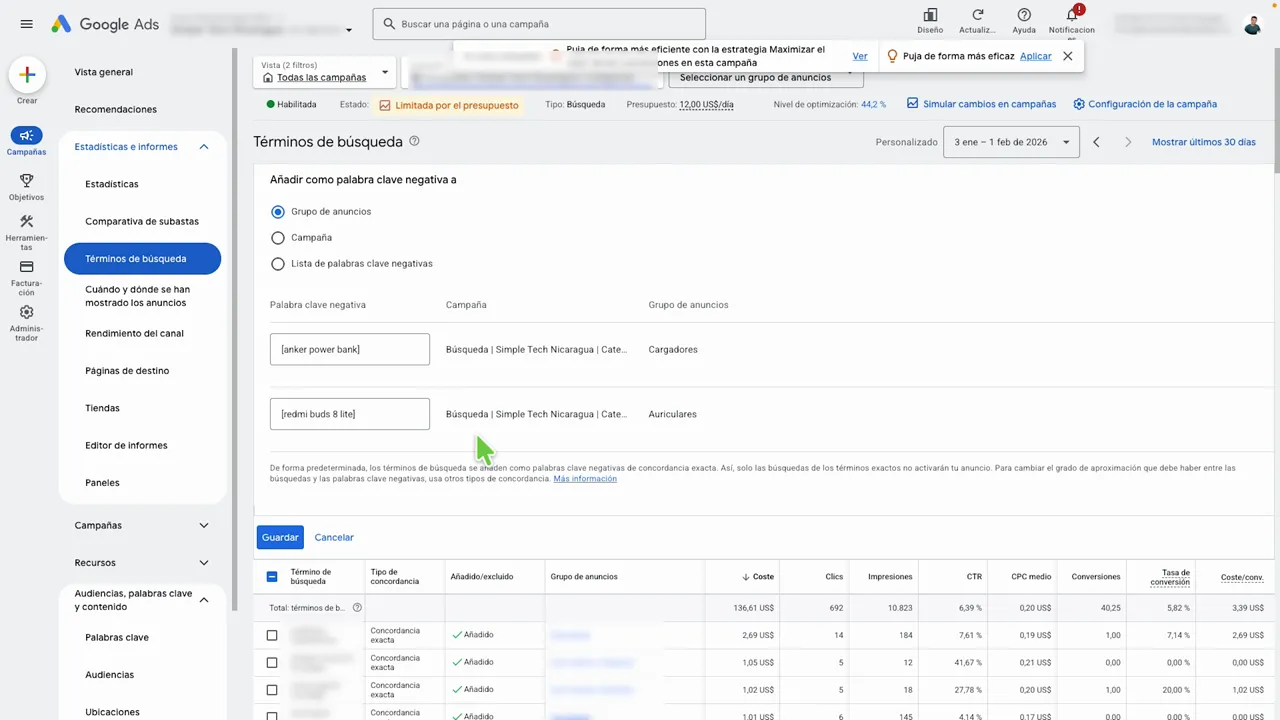Screen dimensions: 1280x720
Task: Click the Guardar button
Action: 280,537
